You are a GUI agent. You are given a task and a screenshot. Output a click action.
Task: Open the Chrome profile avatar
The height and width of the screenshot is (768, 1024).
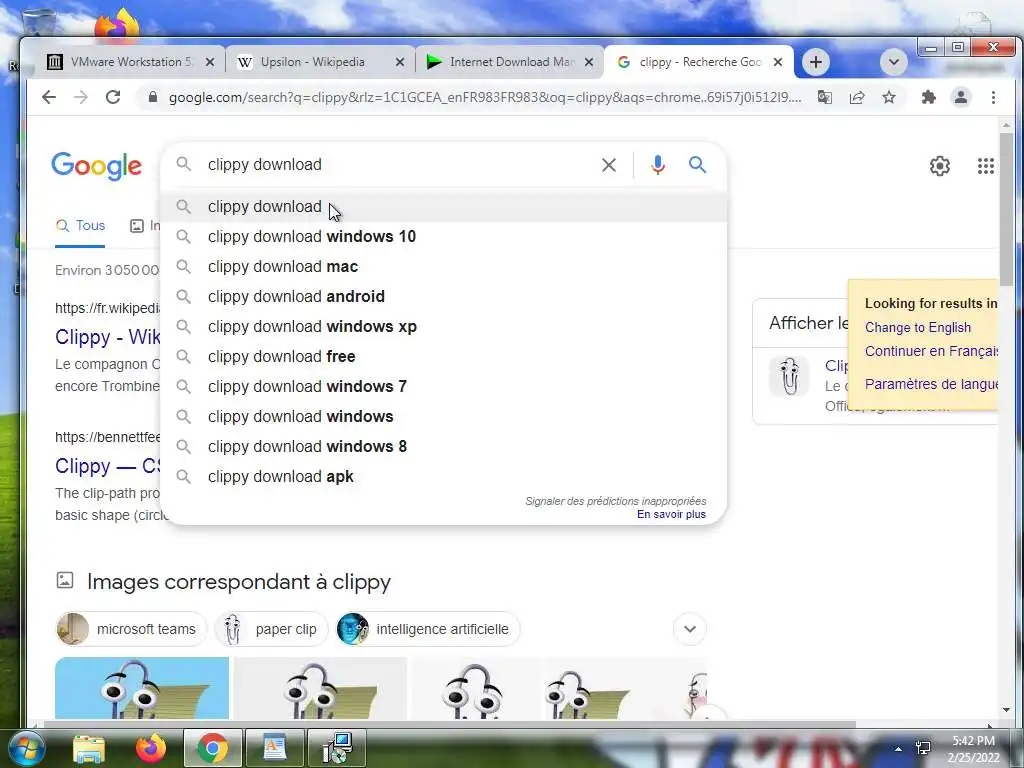(x=961, y=97)
